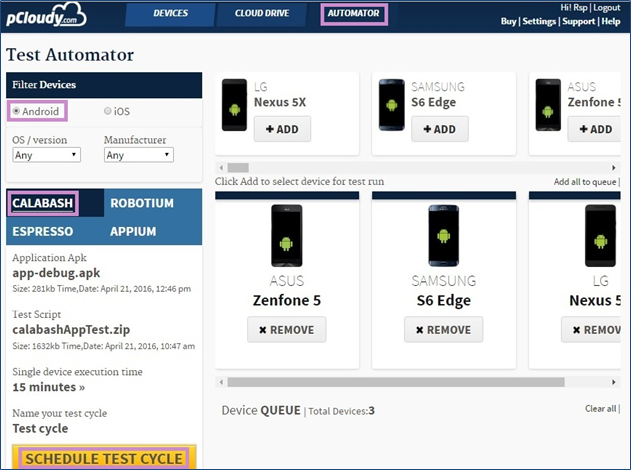This screenshot has height=470, width=631.
Task: Click the available devices horizontal scrollbar thumb
Action: 238,167
